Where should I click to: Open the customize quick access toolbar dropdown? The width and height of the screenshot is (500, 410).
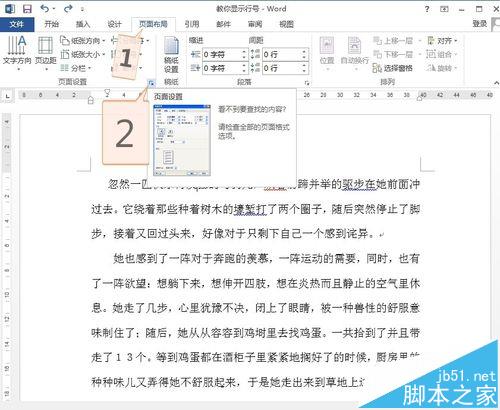pos(82,9)
